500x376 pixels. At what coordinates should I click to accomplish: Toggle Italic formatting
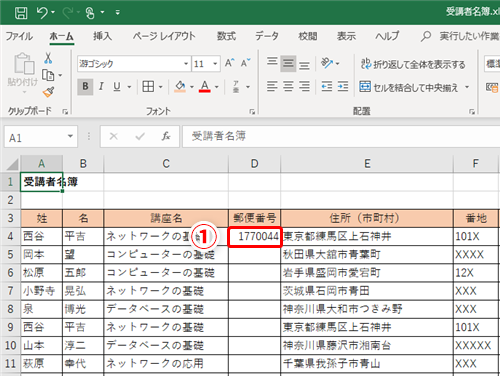click(101, 87)
